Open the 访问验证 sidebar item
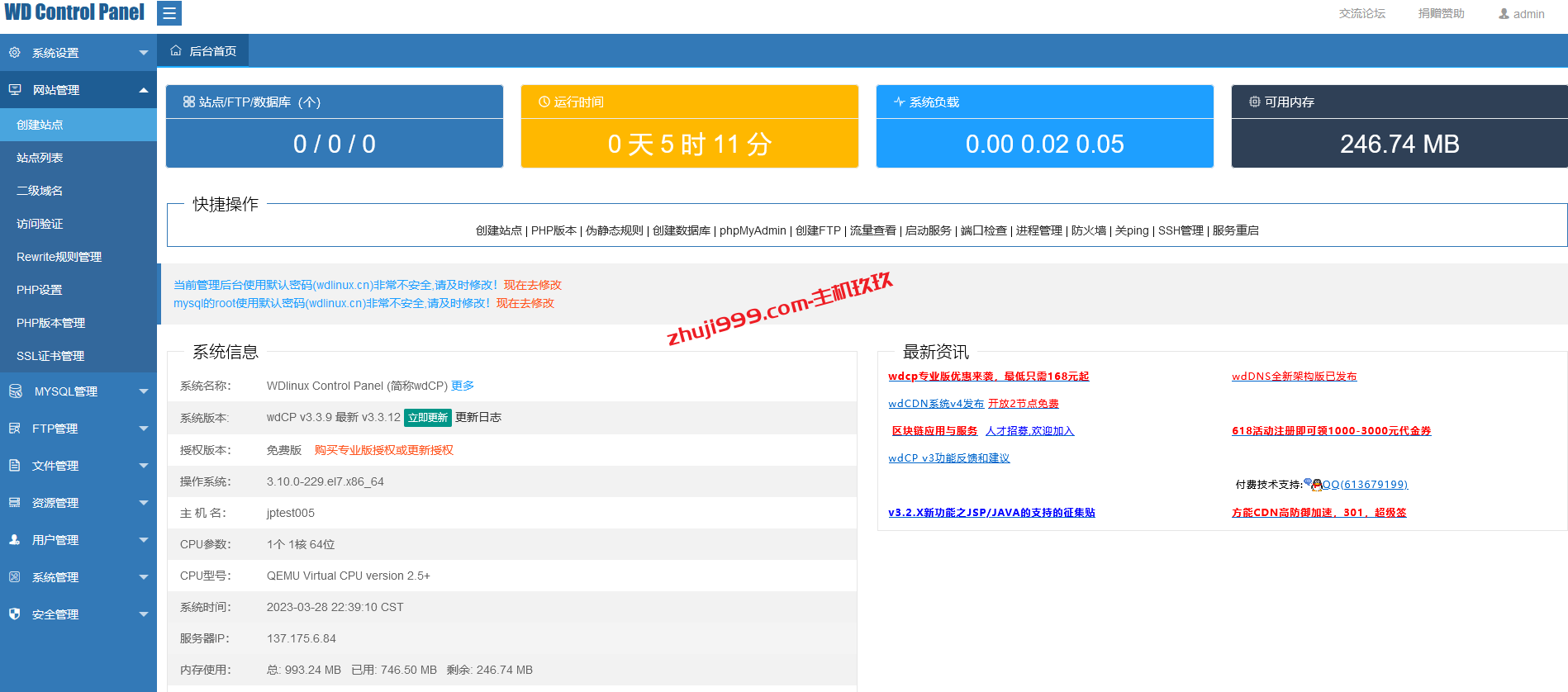This screenshot has height=692, width=1568. 78,224
